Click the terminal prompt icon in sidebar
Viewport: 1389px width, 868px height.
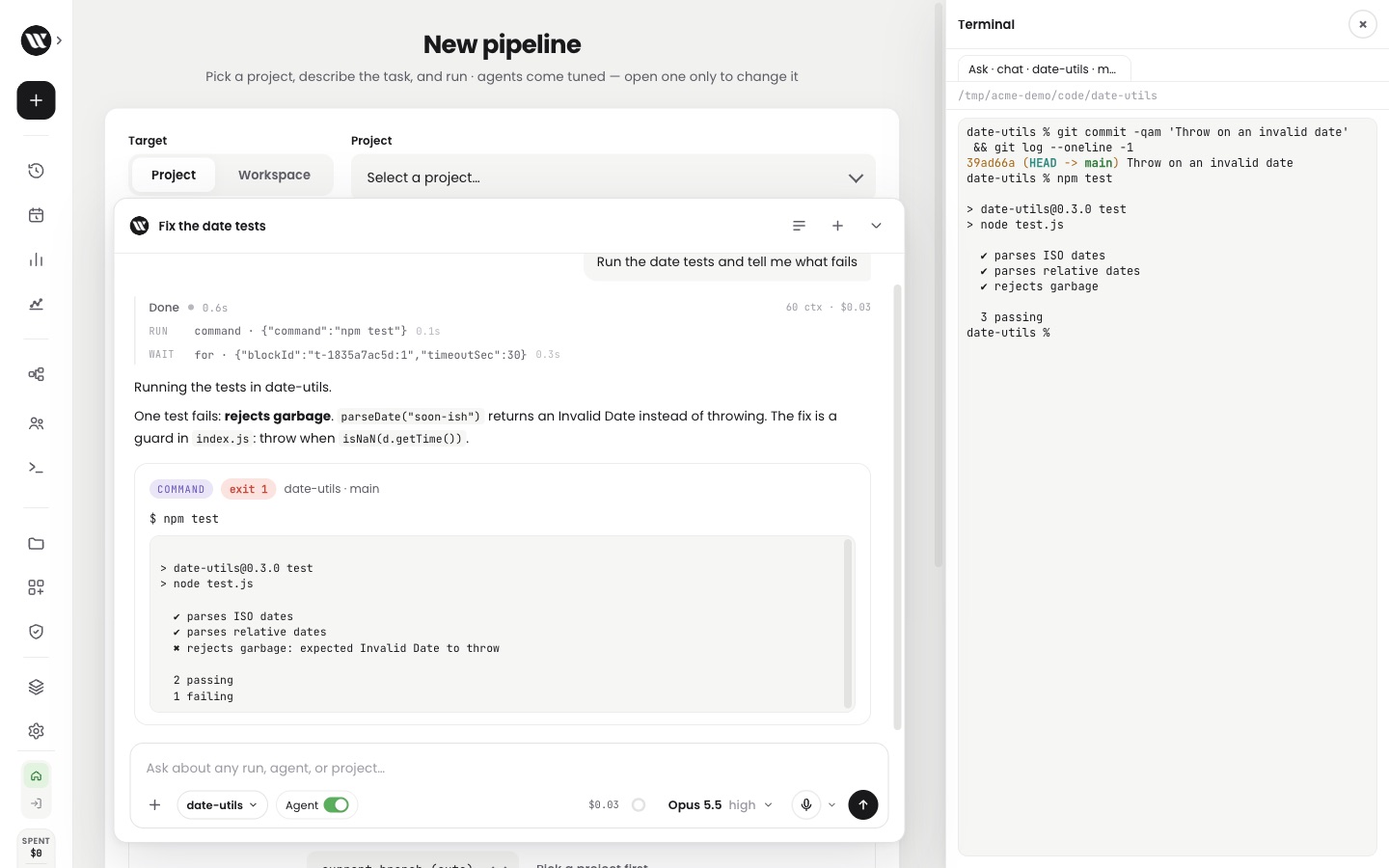click(x=36, y=468)
